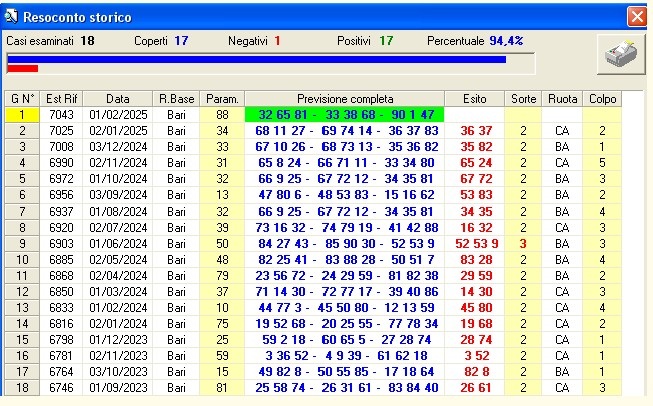Click the Param. cell with value 81
This screenshot has height=406, width=653.
tap(221, 387)
